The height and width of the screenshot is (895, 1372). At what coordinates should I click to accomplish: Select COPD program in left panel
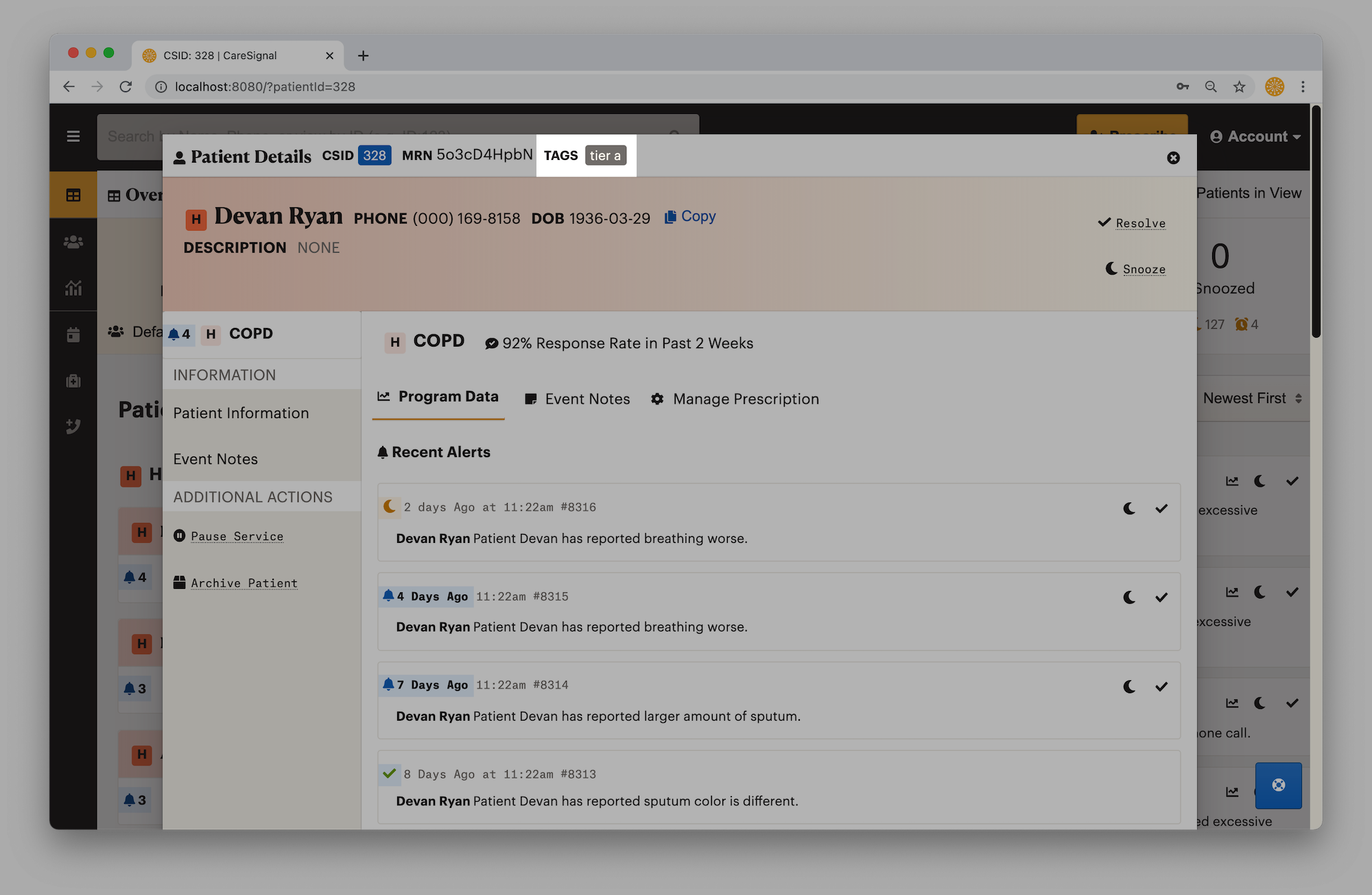[x=262, y=334]
